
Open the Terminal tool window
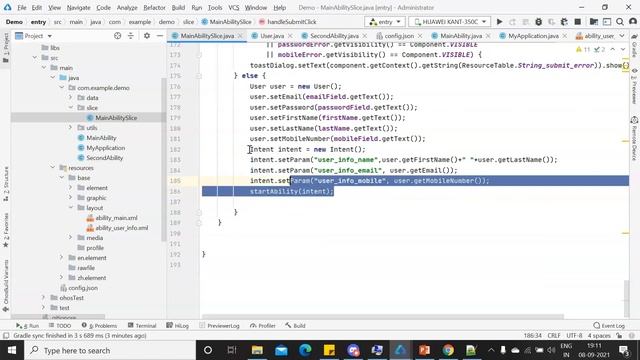pyautogui.click(x=142, y=326)
